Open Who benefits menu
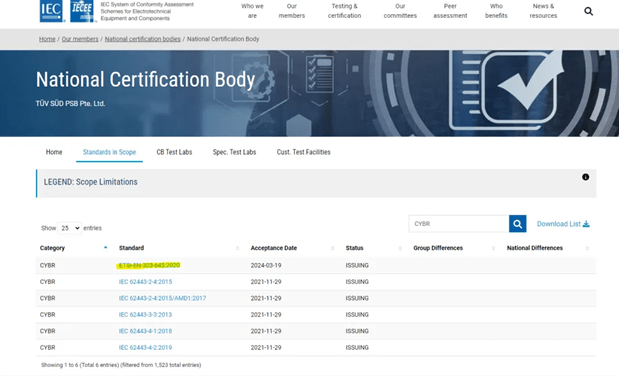The image size is (619, 376). click(496, 11)
